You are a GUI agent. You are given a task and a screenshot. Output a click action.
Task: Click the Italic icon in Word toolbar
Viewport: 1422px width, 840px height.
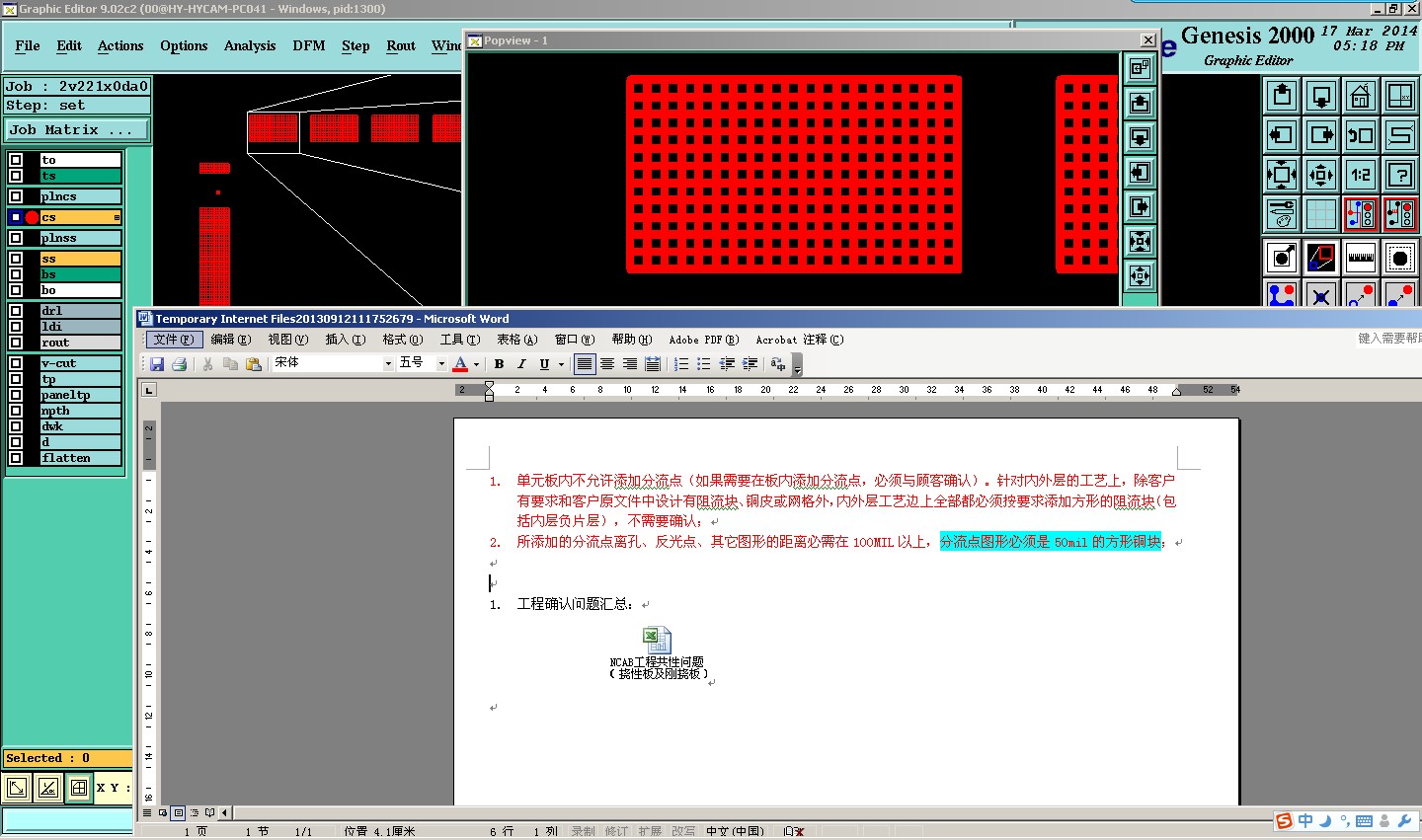521,364
